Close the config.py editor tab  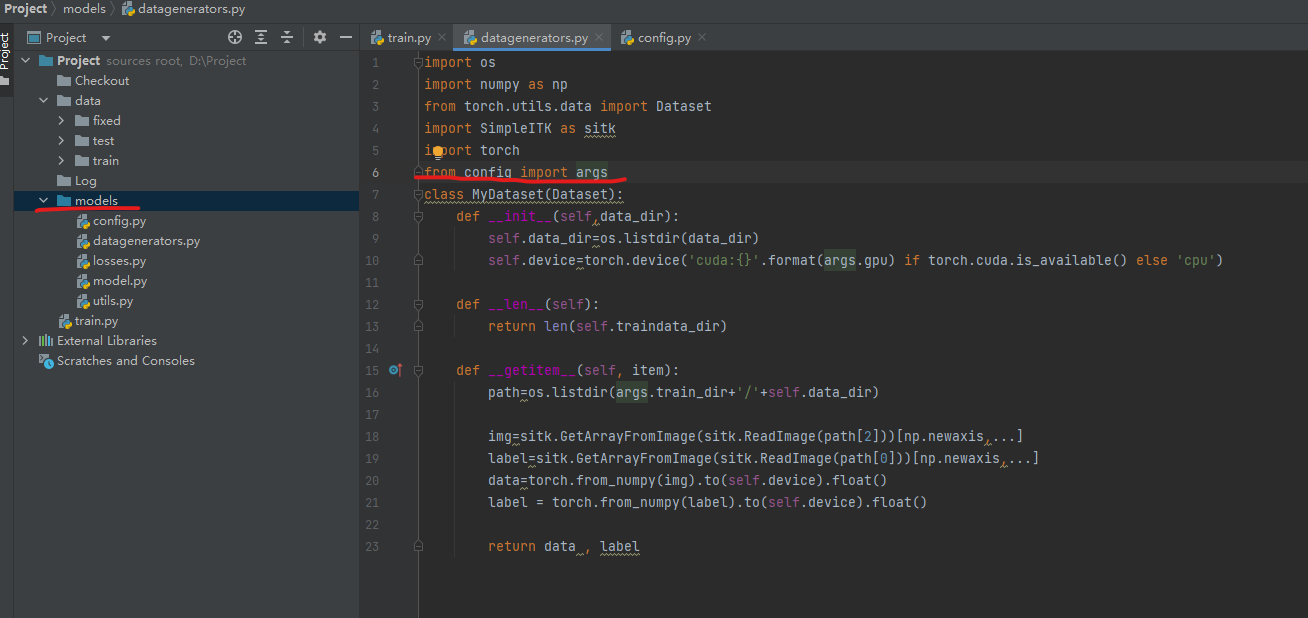(702, 37)
